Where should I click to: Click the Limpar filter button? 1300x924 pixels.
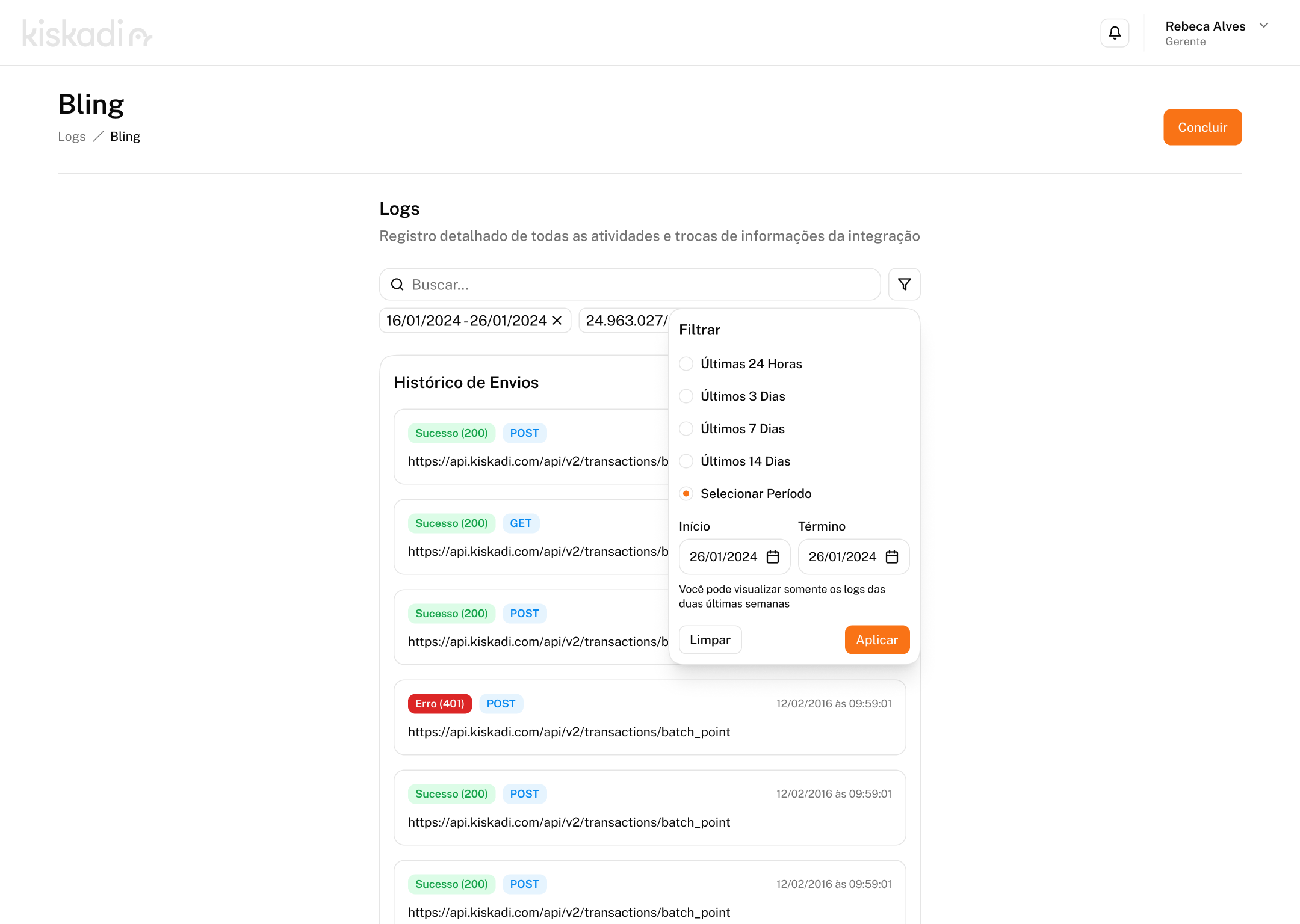(710, 640)
